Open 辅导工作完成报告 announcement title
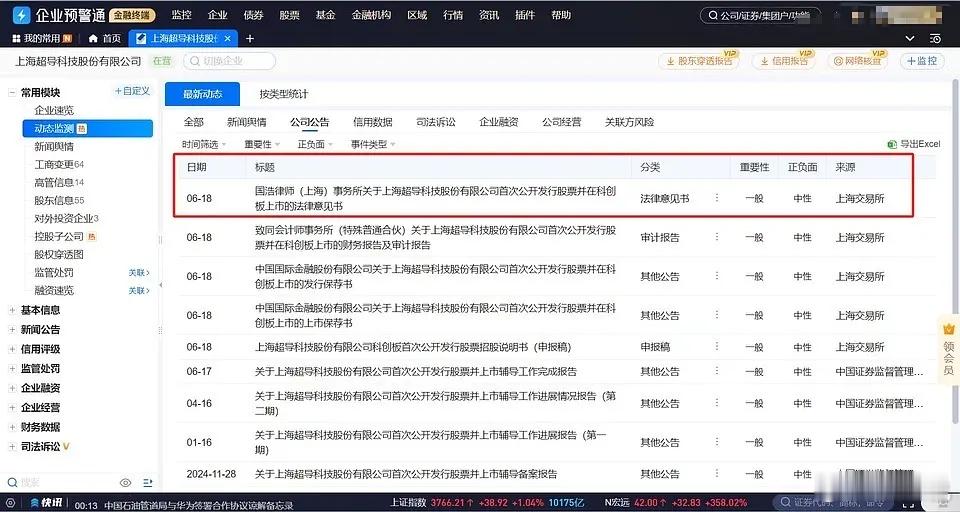The image size is (960, 512). click(416, 372)
